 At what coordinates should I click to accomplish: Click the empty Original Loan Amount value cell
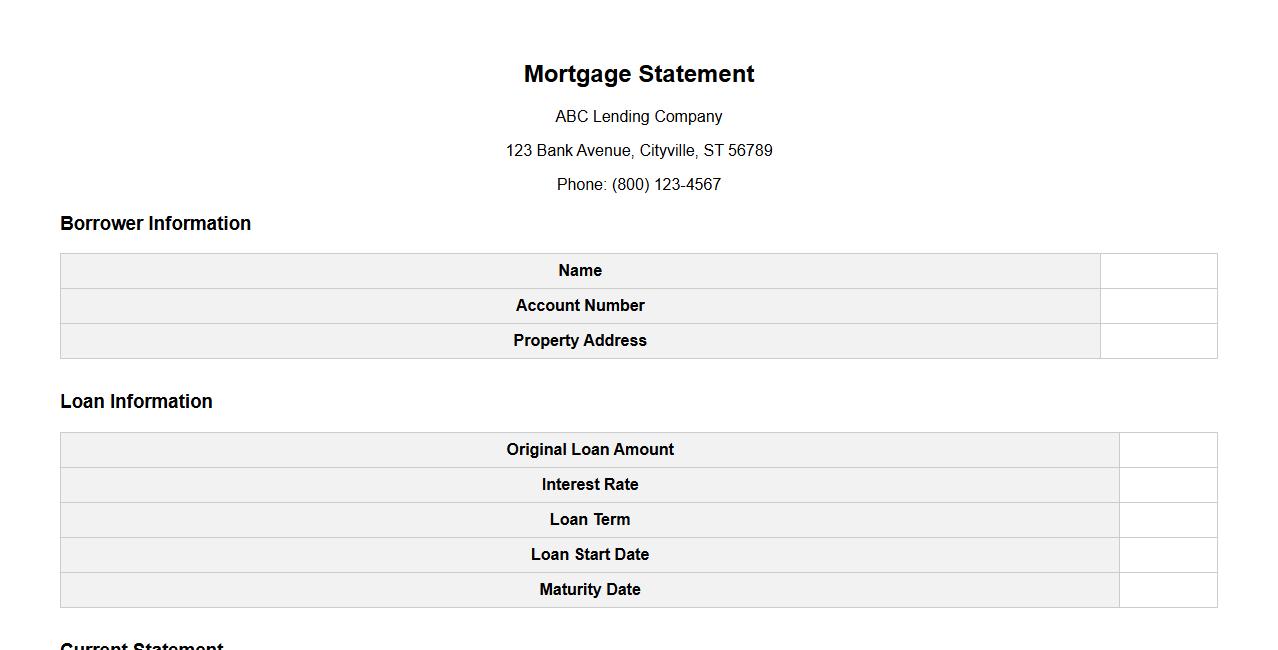[1167, 450]
